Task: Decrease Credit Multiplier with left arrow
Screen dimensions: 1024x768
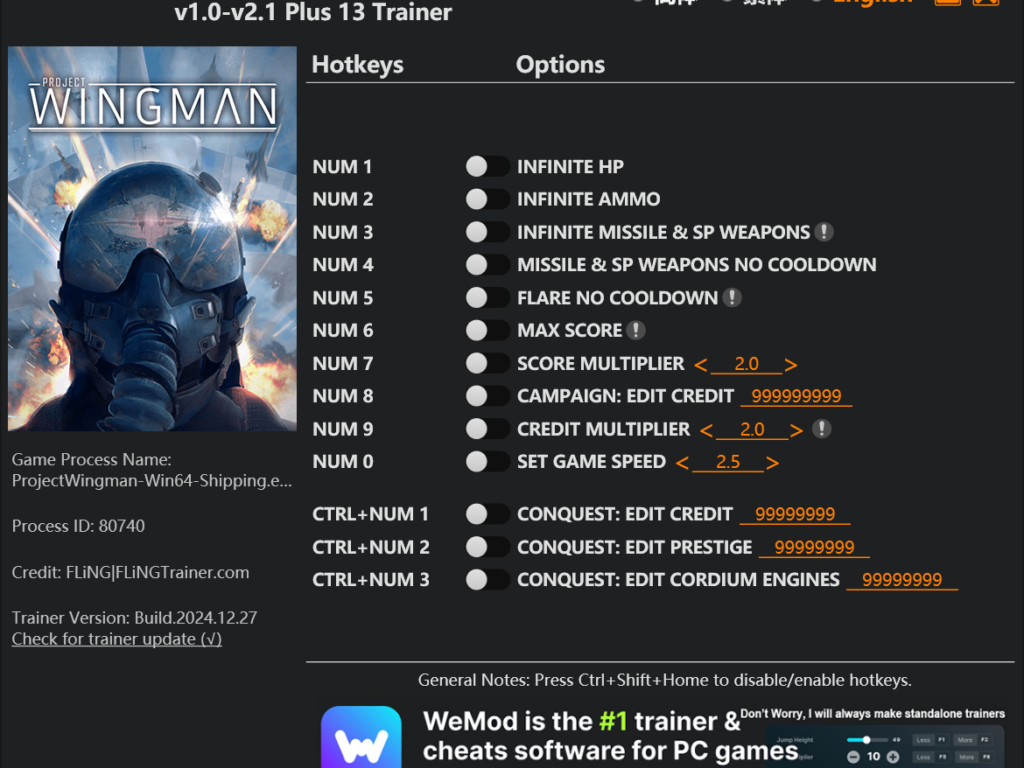Action: 706,430
